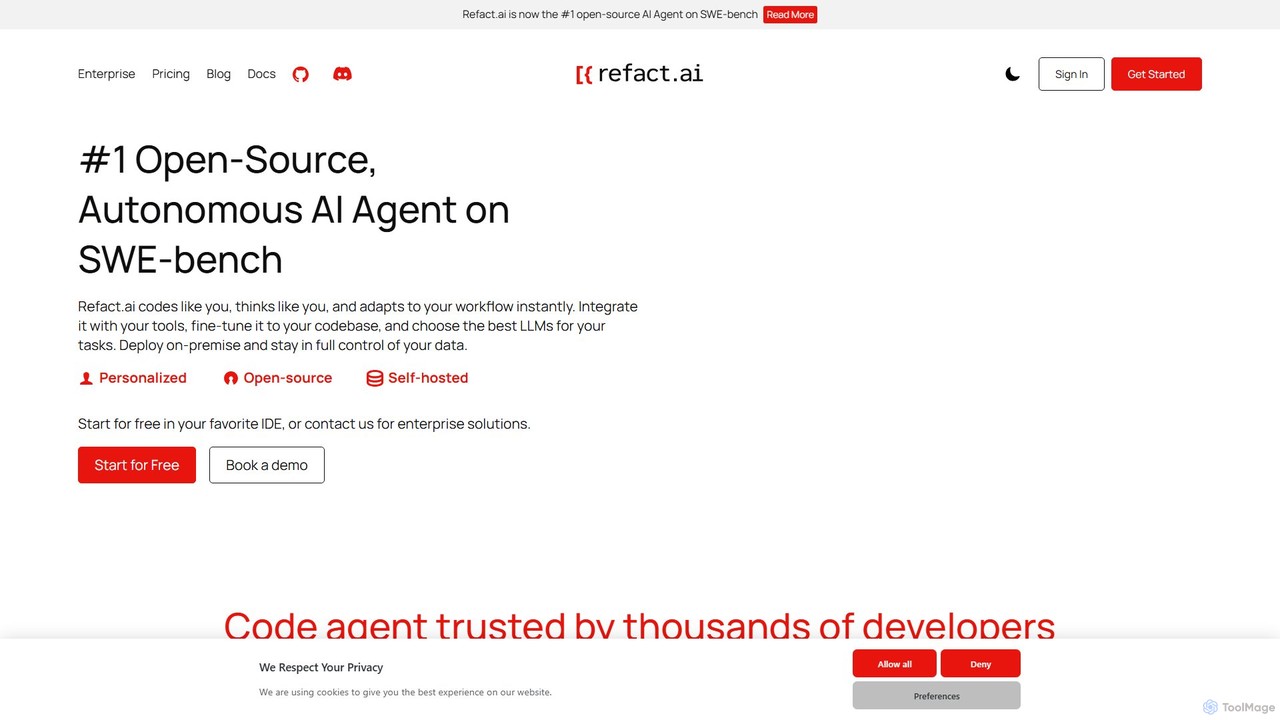The height and width of the screenshot is (720, 1280).
Task: Click the Personalized person icon
Action: [x=86, y=378]
